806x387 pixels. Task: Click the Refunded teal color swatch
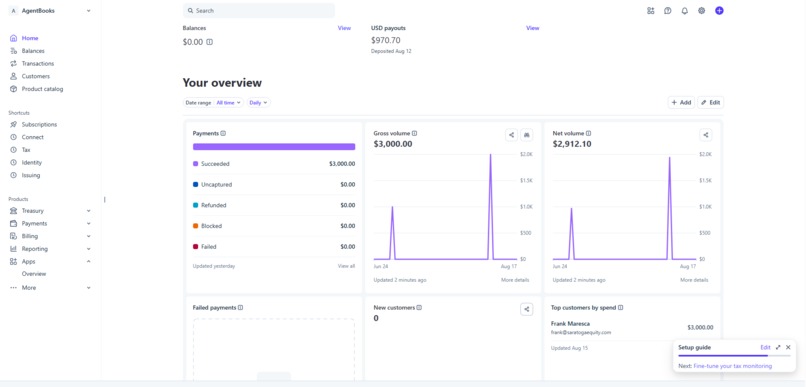coord(196,206)
